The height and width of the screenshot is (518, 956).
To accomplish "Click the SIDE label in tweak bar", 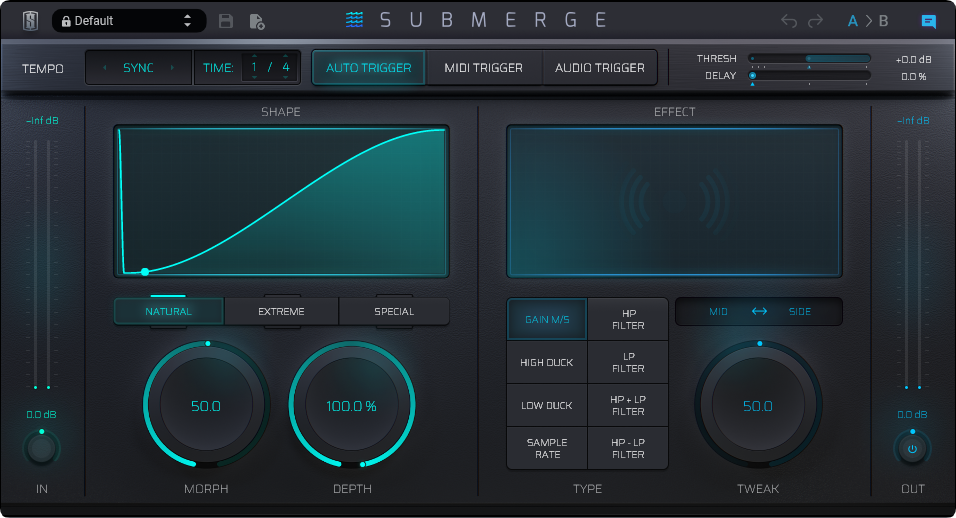I will [x=799, y=311].
